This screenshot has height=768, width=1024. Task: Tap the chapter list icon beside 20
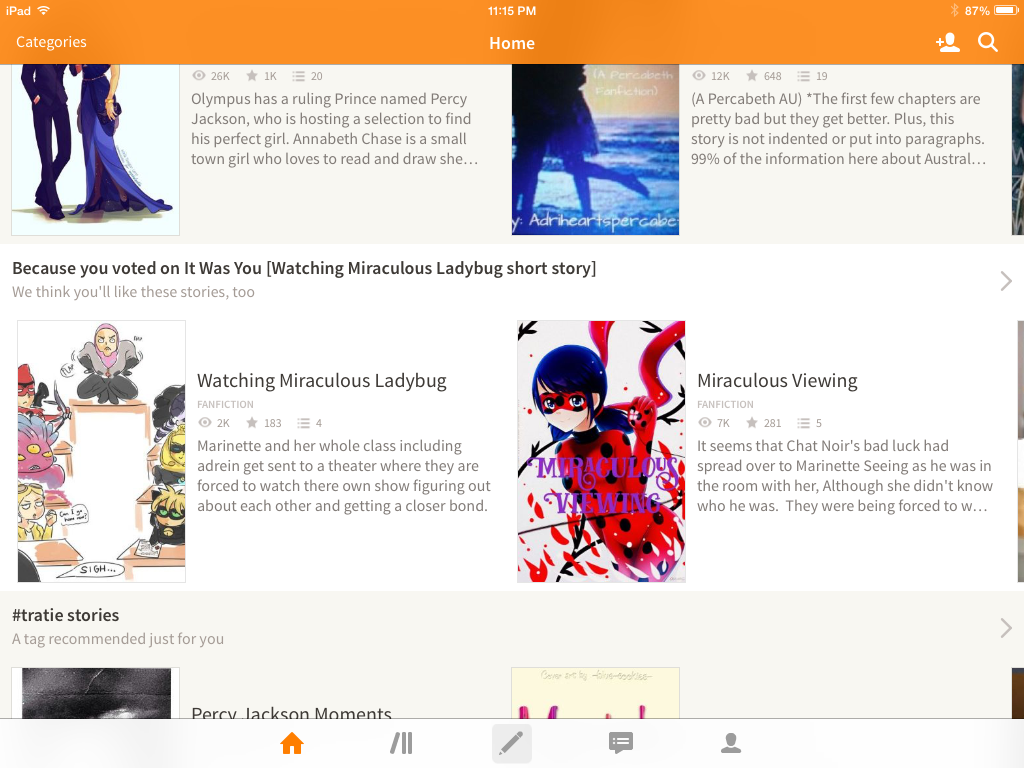298,76
